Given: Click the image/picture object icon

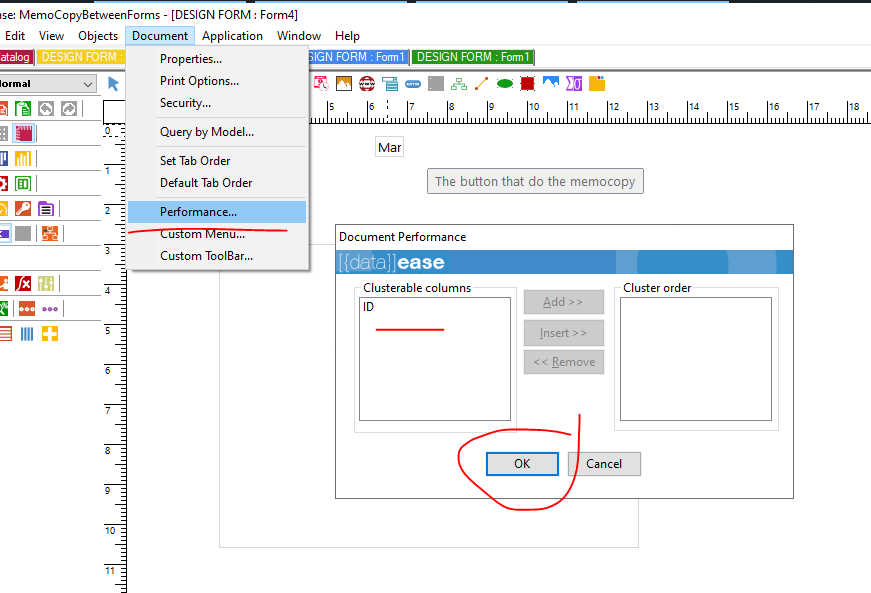Looking at the screenshot, I should pyautogui.click(x=345, y=84).
